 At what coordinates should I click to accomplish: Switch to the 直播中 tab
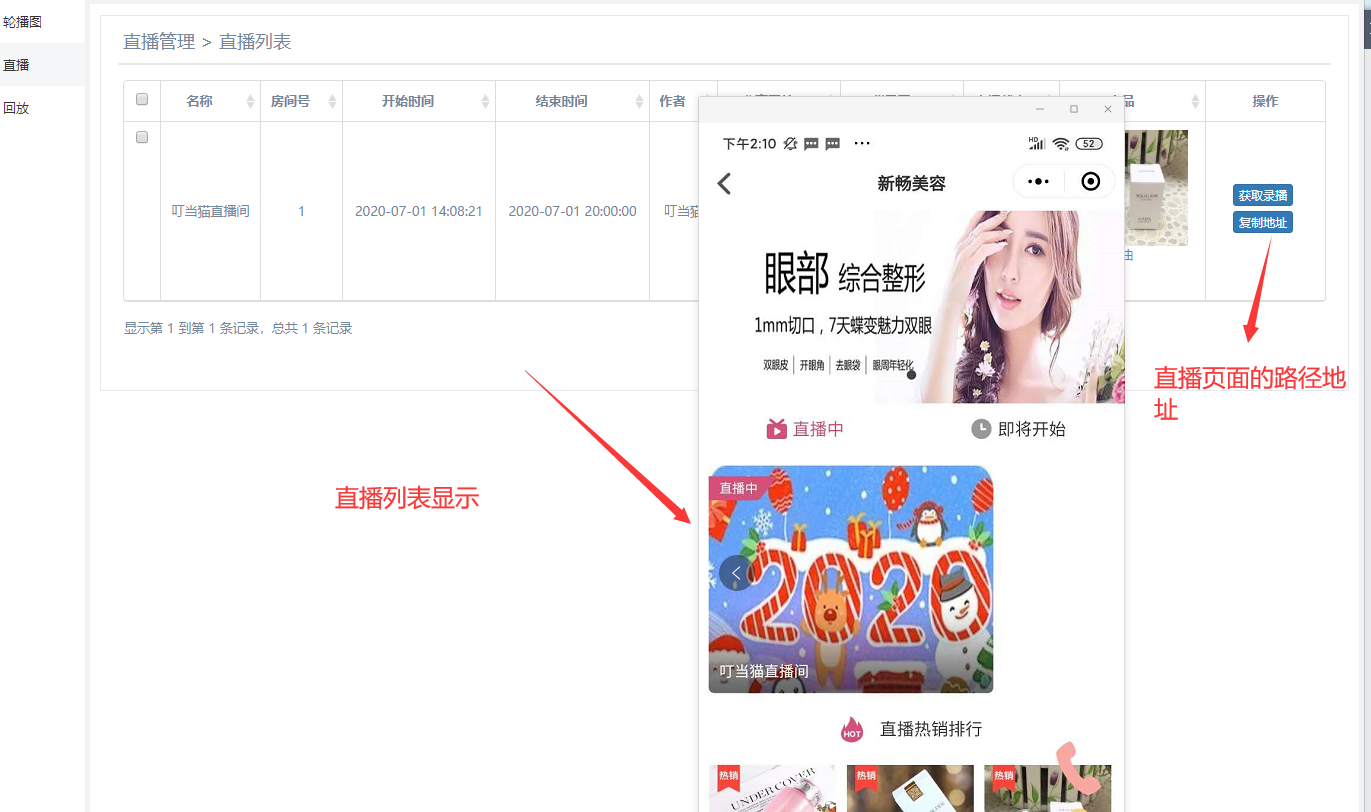coord(805,429)
